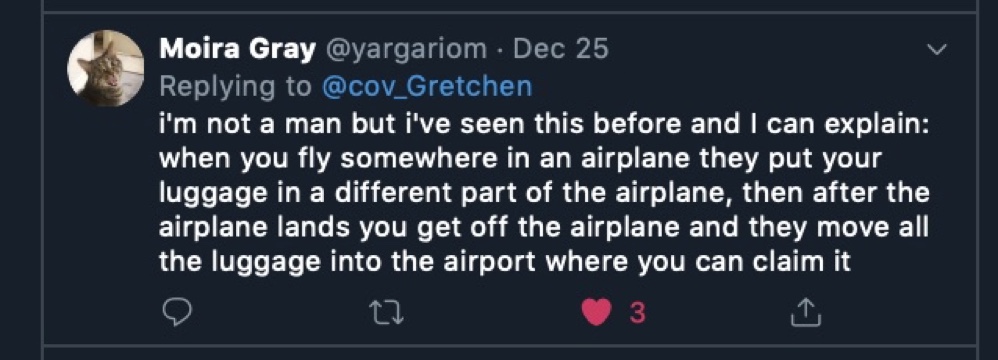998x360 pixels.
Task: Open the Moira Gray display name
Action: (x=237, y=49)
